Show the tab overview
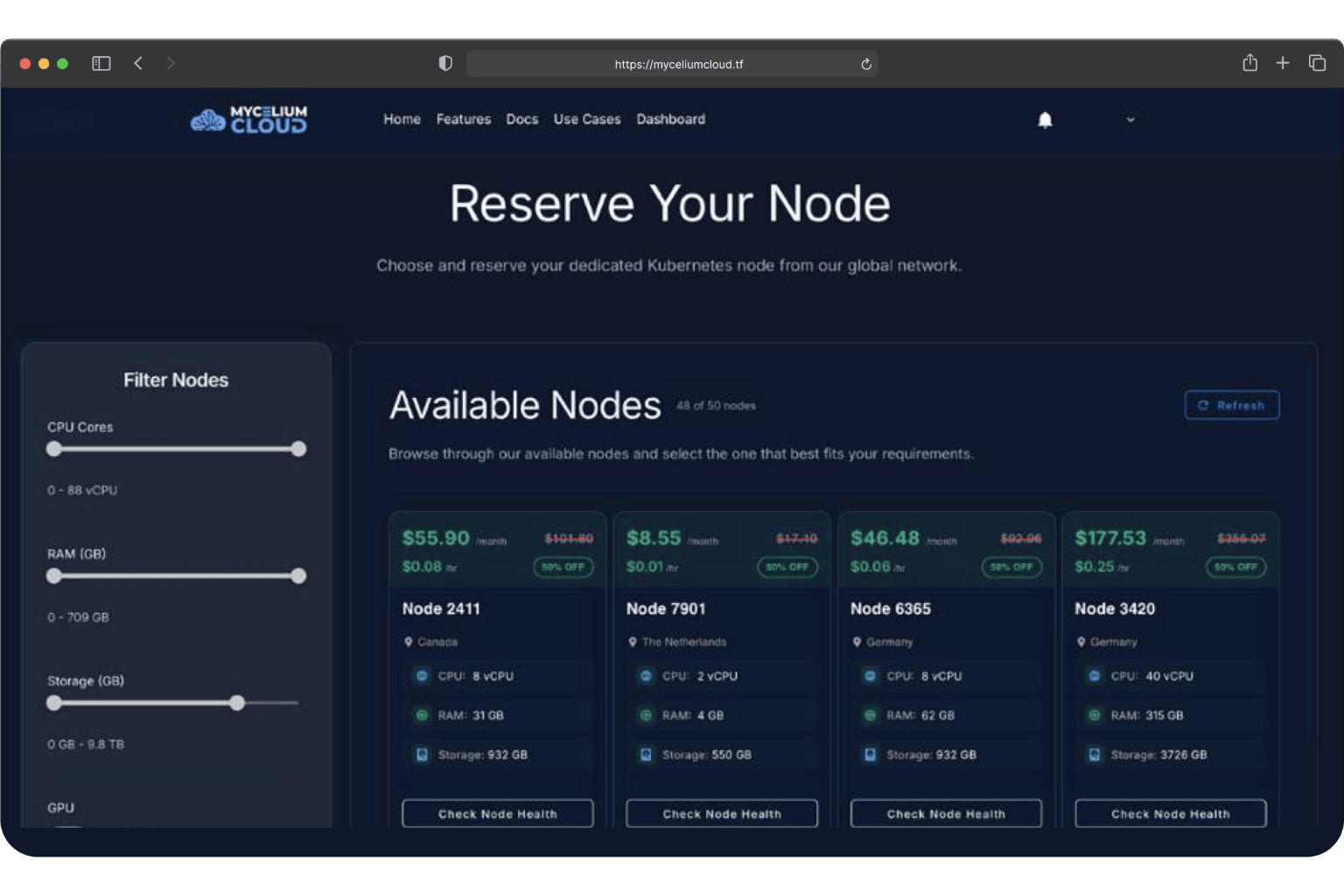Viewport: 1344px width, 896px height. point(1317,63)
